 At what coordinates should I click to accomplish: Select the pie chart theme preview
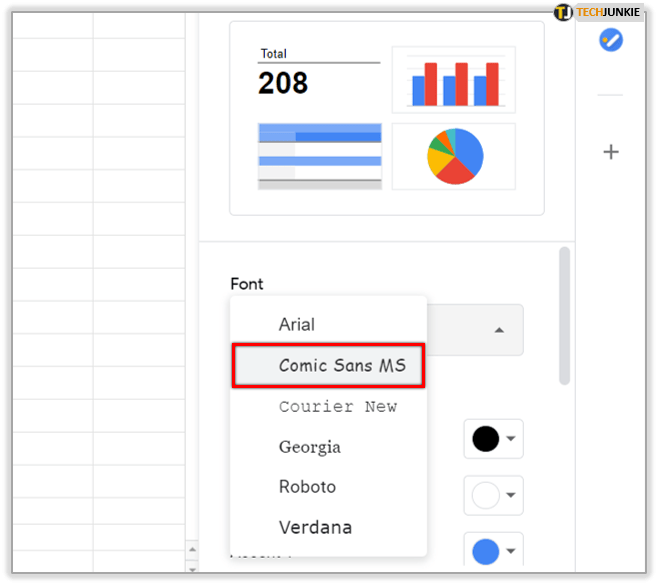[x=454, y=156]
